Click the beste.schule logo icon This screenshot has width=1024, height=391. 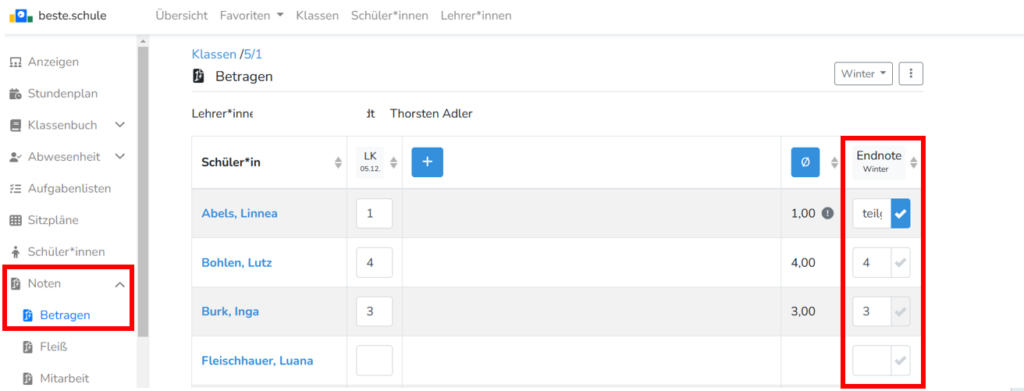tap(21, 16)
